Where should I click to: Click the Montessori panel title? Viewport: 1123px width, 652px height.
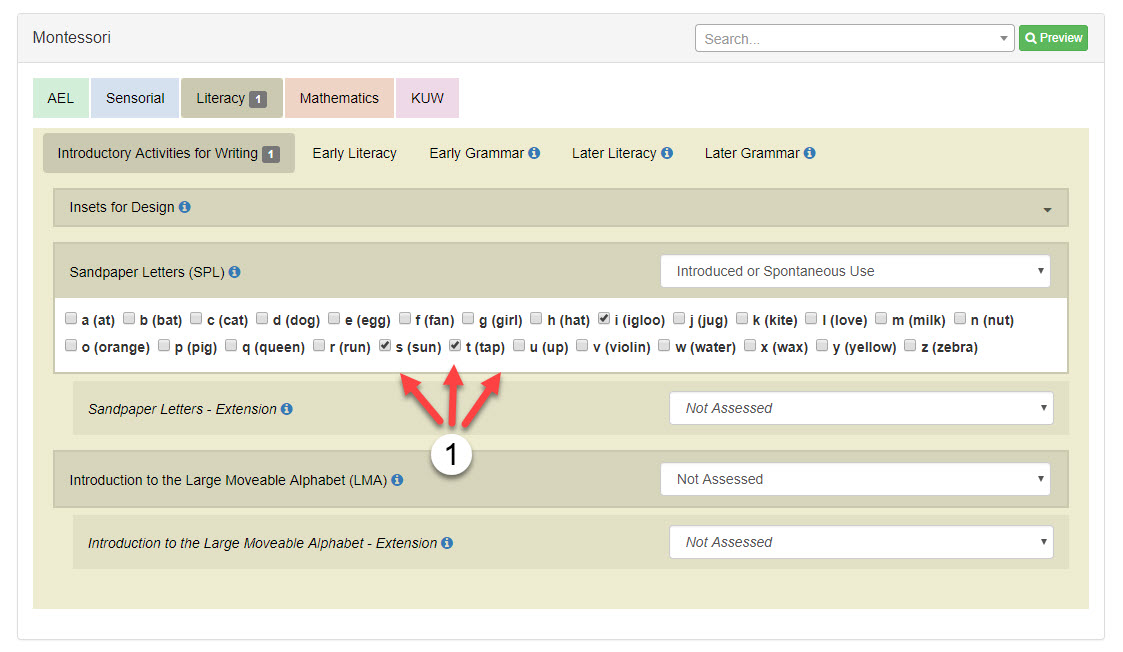[x=72, y=37]
